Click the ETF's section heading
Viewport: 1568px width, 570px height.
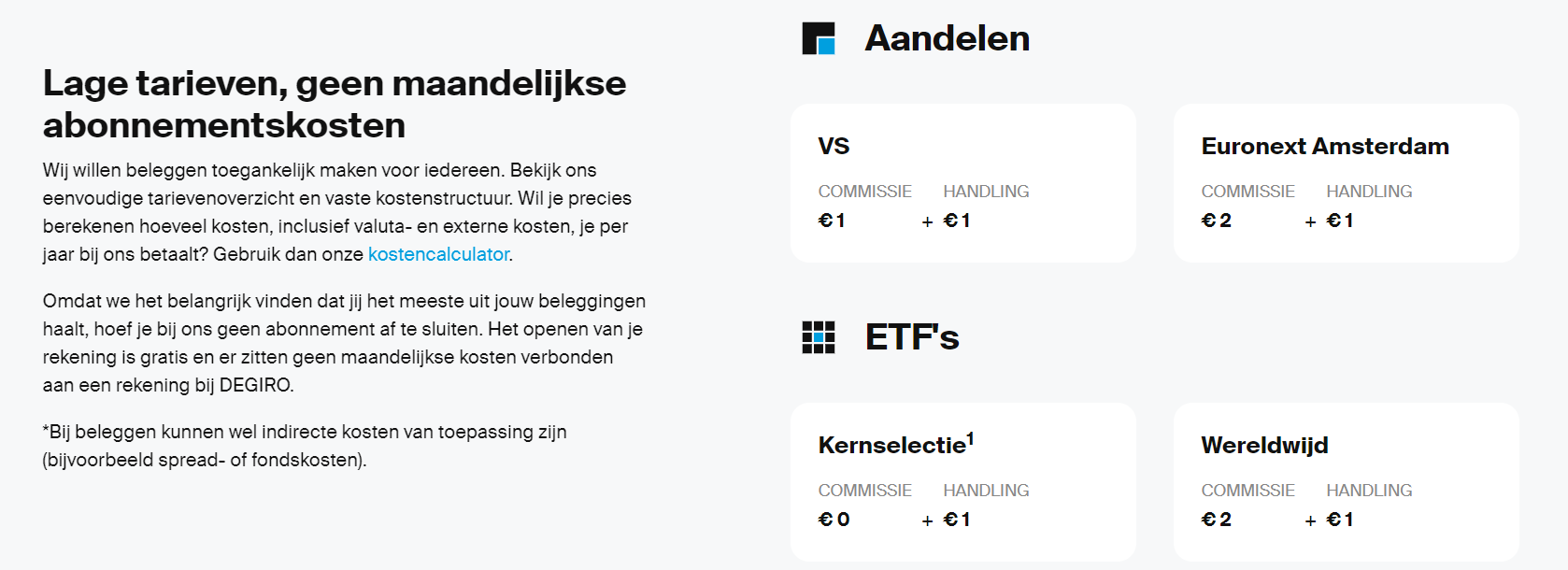tap(911, 337)
